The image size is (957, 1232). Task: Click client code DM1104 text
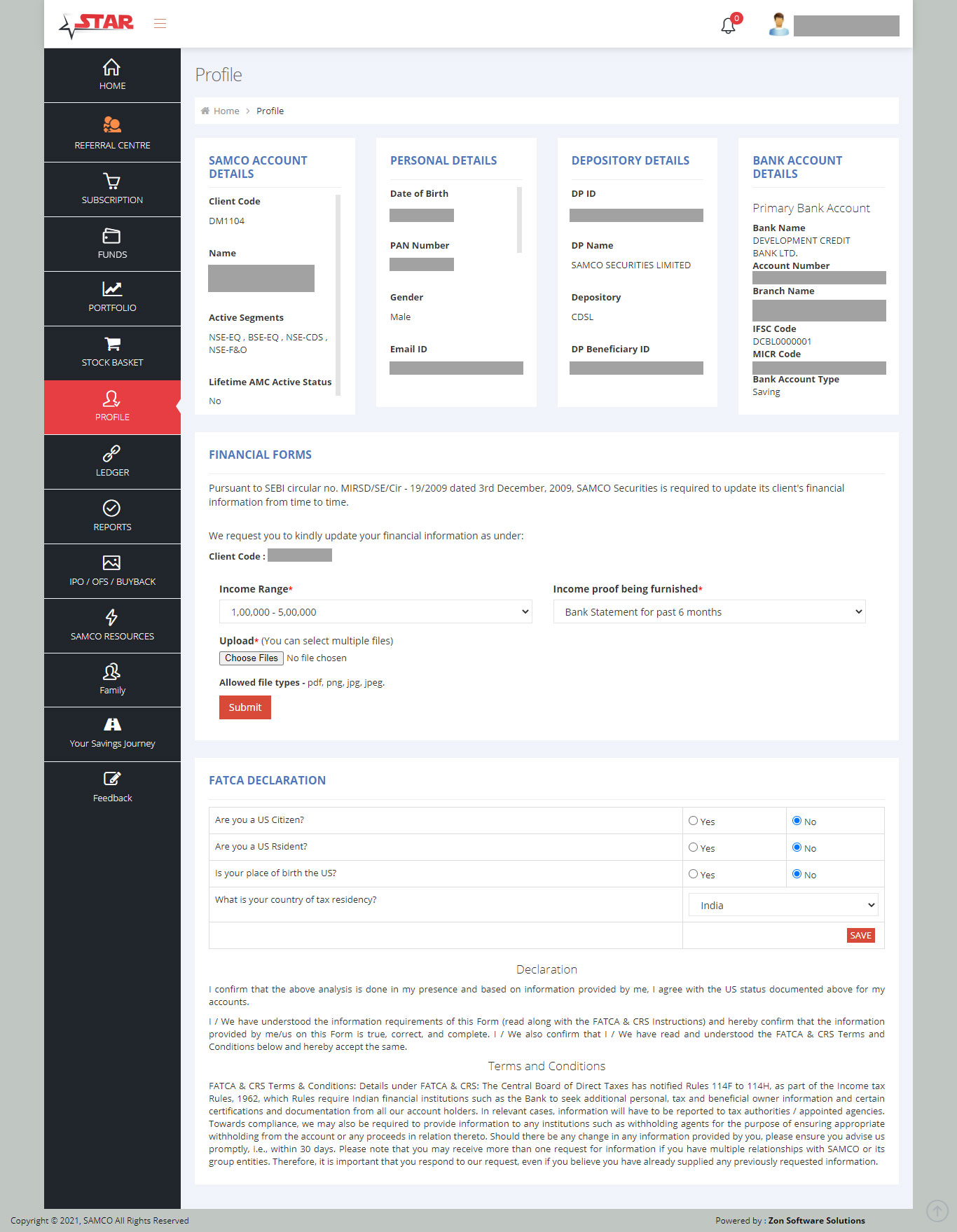click(x=226, y=221)
